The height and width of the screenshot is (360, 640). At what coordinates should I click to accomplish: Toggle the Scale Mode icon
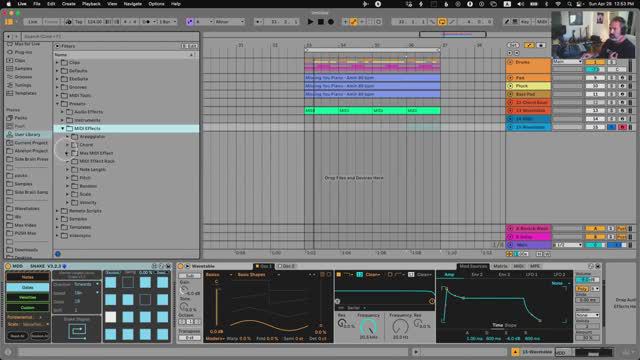click(x=189, y=22)
